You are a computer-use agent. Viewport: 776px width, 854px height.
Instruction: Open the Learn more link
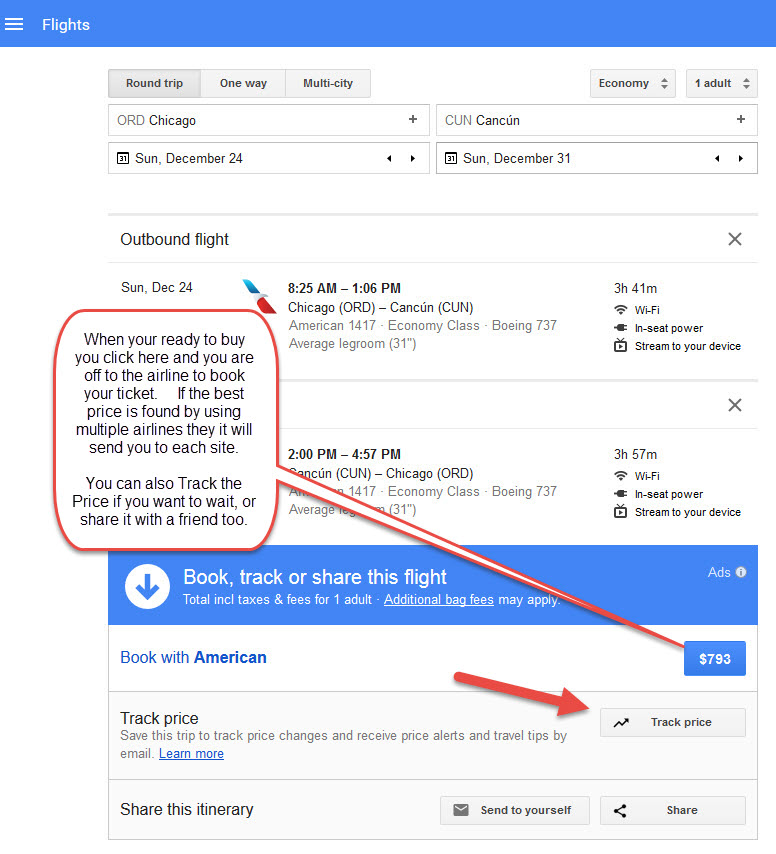(x=191, y=754)
